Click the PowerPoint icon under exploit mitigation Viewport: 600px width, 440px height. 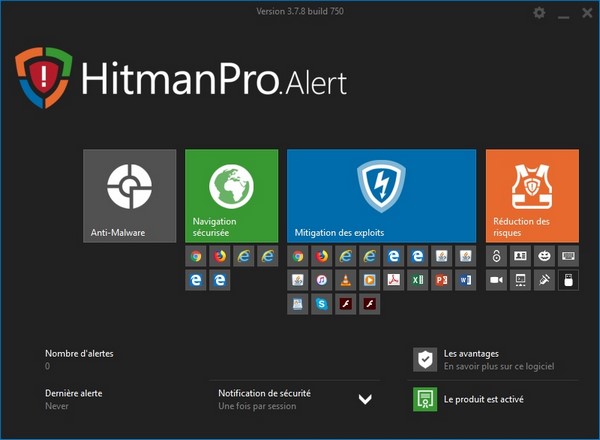coord(442,280)
